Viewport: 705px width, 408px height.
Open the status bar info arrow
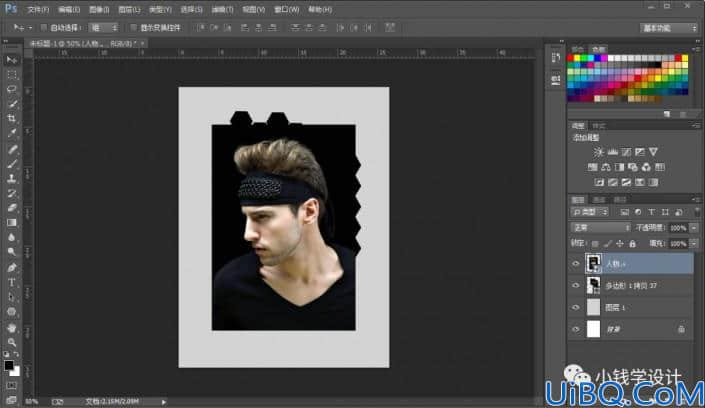click(x=164, y=401)
